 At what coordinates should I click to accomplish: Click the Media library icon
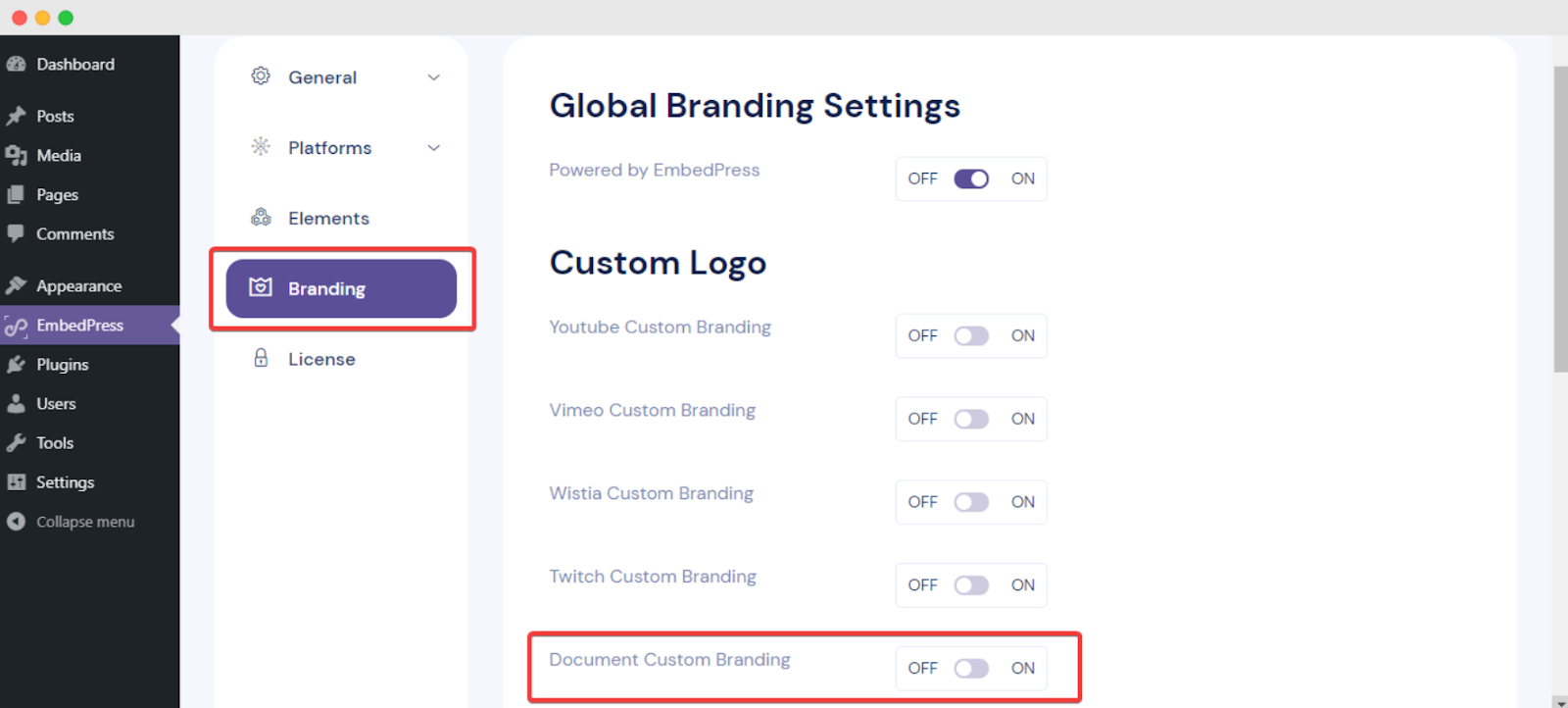point(16,155)
